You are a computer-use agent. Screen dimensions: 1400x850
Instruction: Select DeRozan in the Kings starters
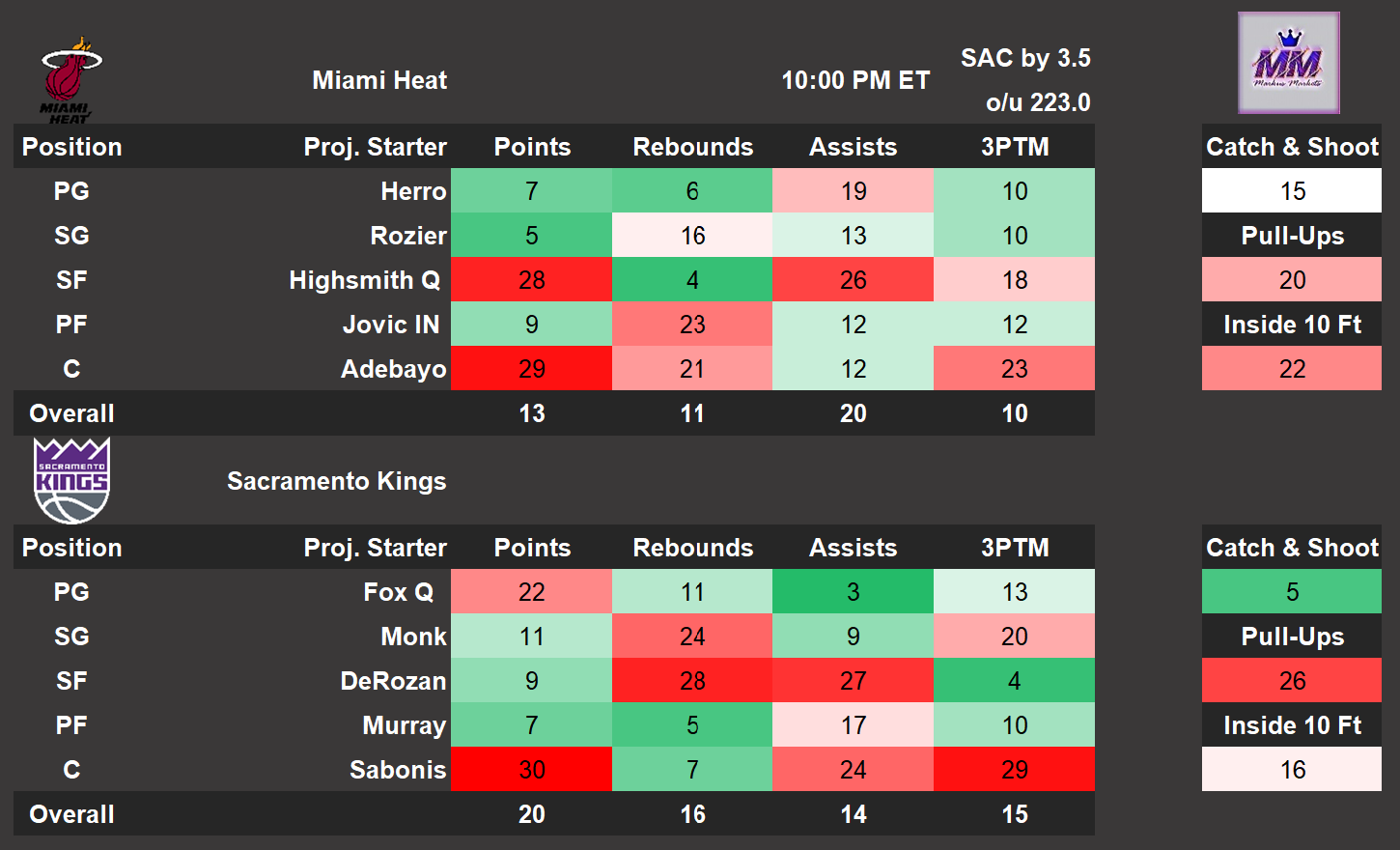[x=393, y=681]
